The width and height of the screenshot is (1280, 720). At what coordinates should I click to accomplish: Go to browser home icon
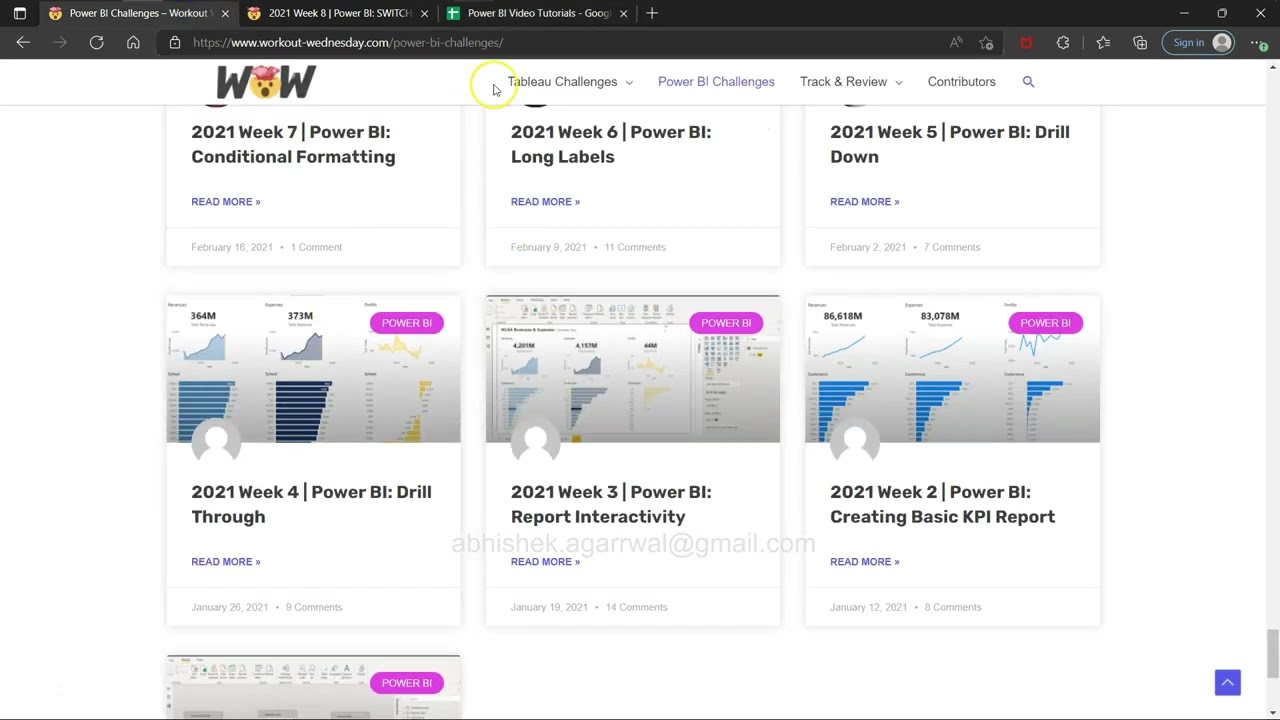click(x=133, y=42)
